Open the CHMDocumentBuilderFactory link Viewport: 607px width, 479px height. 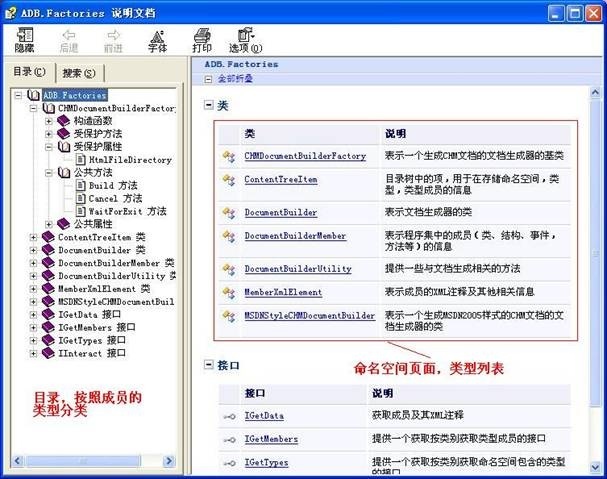(x=305, y=156)
